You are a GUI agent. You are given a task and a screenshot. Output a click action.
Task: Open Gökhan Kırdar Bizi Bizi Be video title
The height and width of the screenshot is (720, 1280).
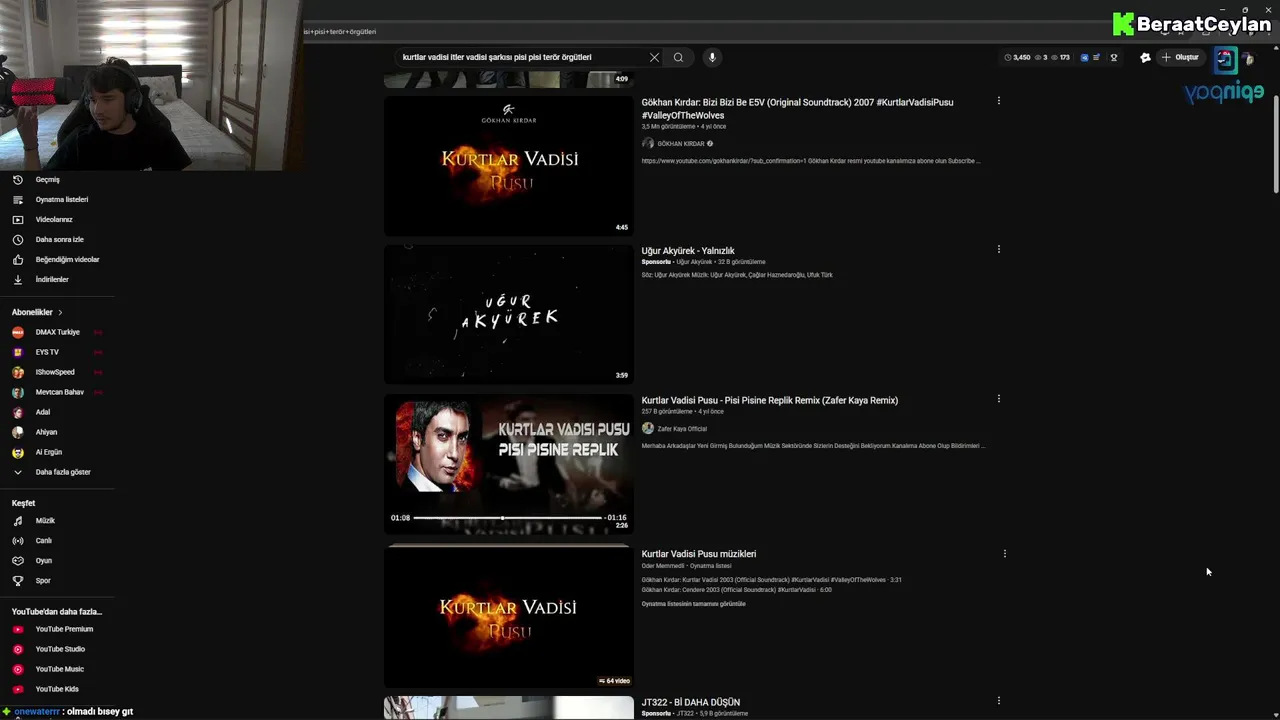click(x=797, y=108)
